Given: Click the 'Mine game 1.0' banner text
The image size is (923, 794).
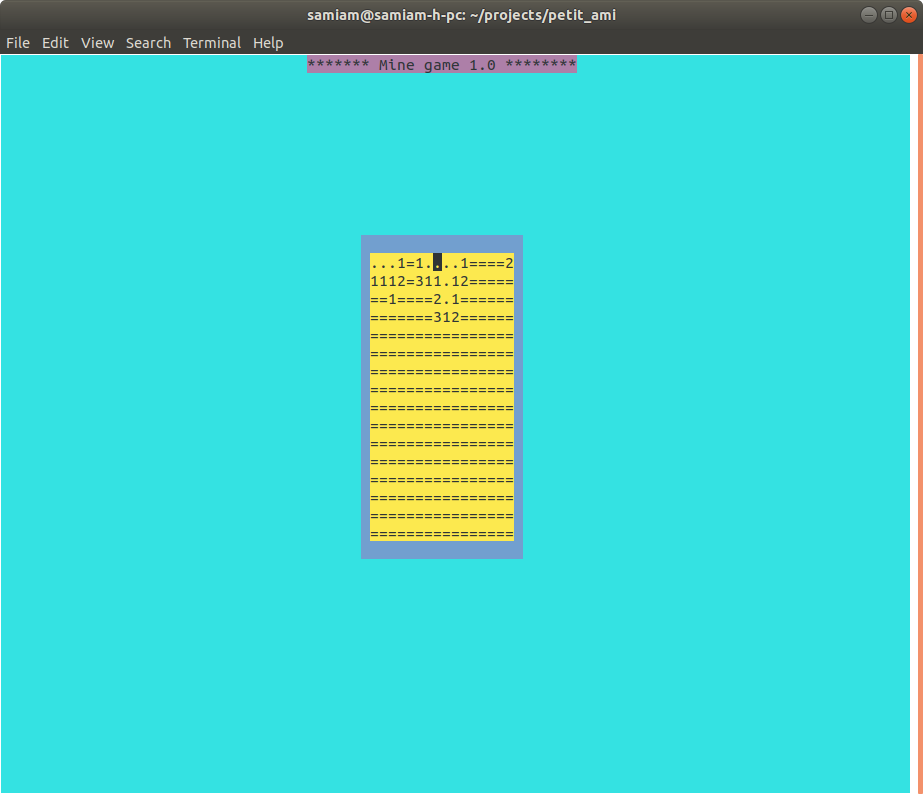Looking at the screenshot, I should (437, 65).
